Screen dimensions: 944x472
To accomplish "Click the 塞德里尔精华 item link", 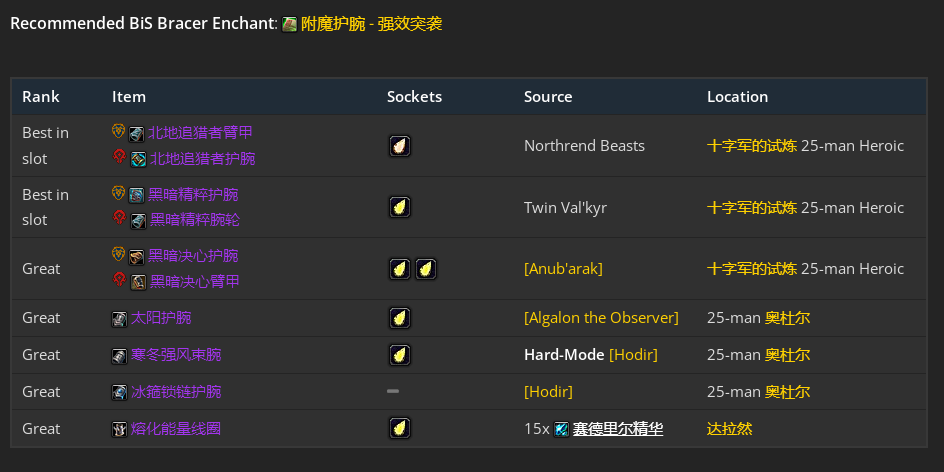I will tap(617, 429).
